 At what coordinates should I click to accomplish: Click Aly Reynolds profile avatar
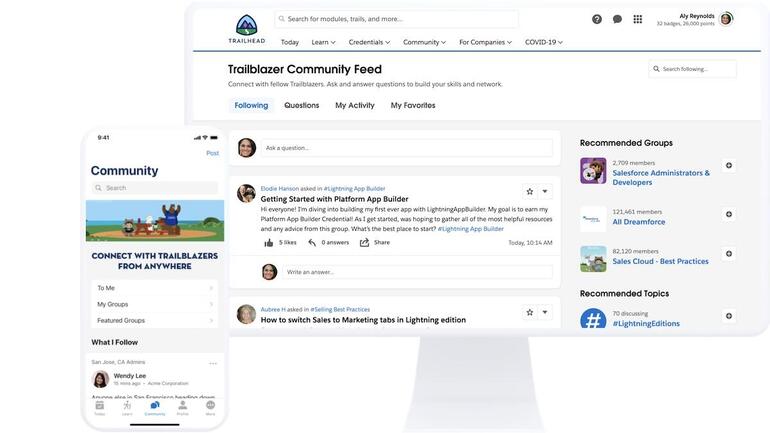[726, 19]
